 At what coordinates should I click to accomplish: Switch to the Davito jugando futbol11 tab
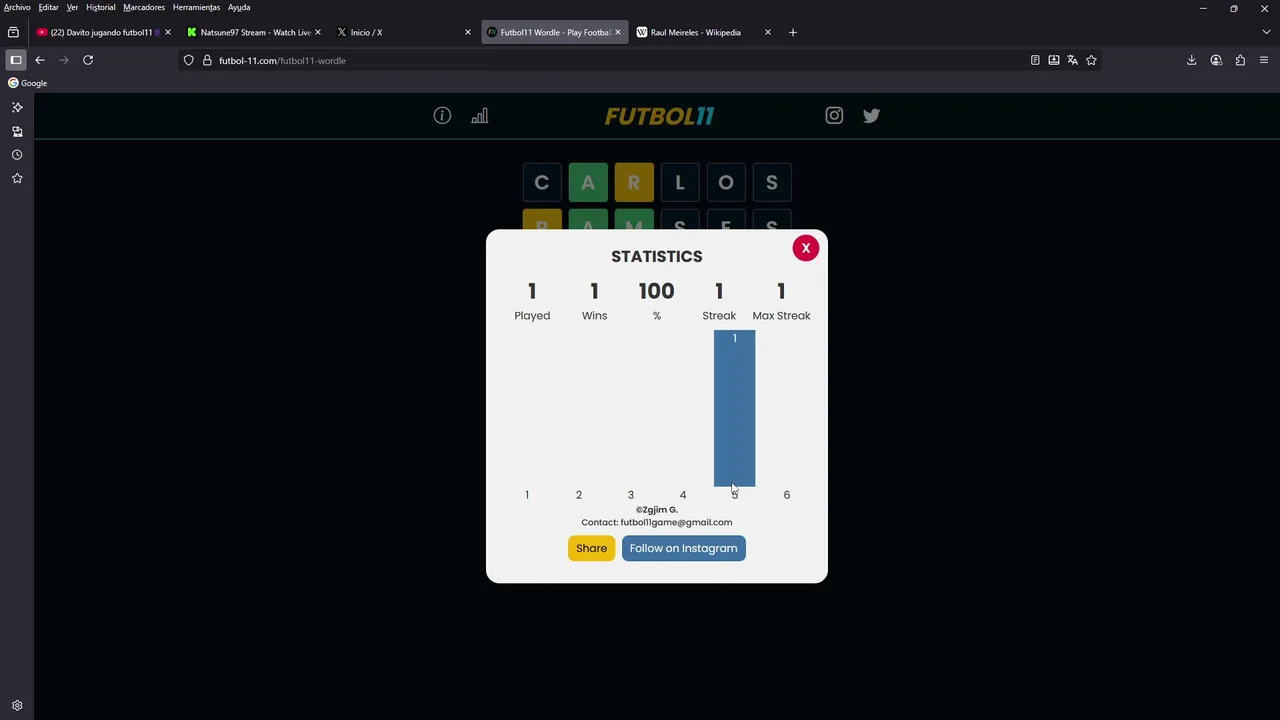coord(104,32)
